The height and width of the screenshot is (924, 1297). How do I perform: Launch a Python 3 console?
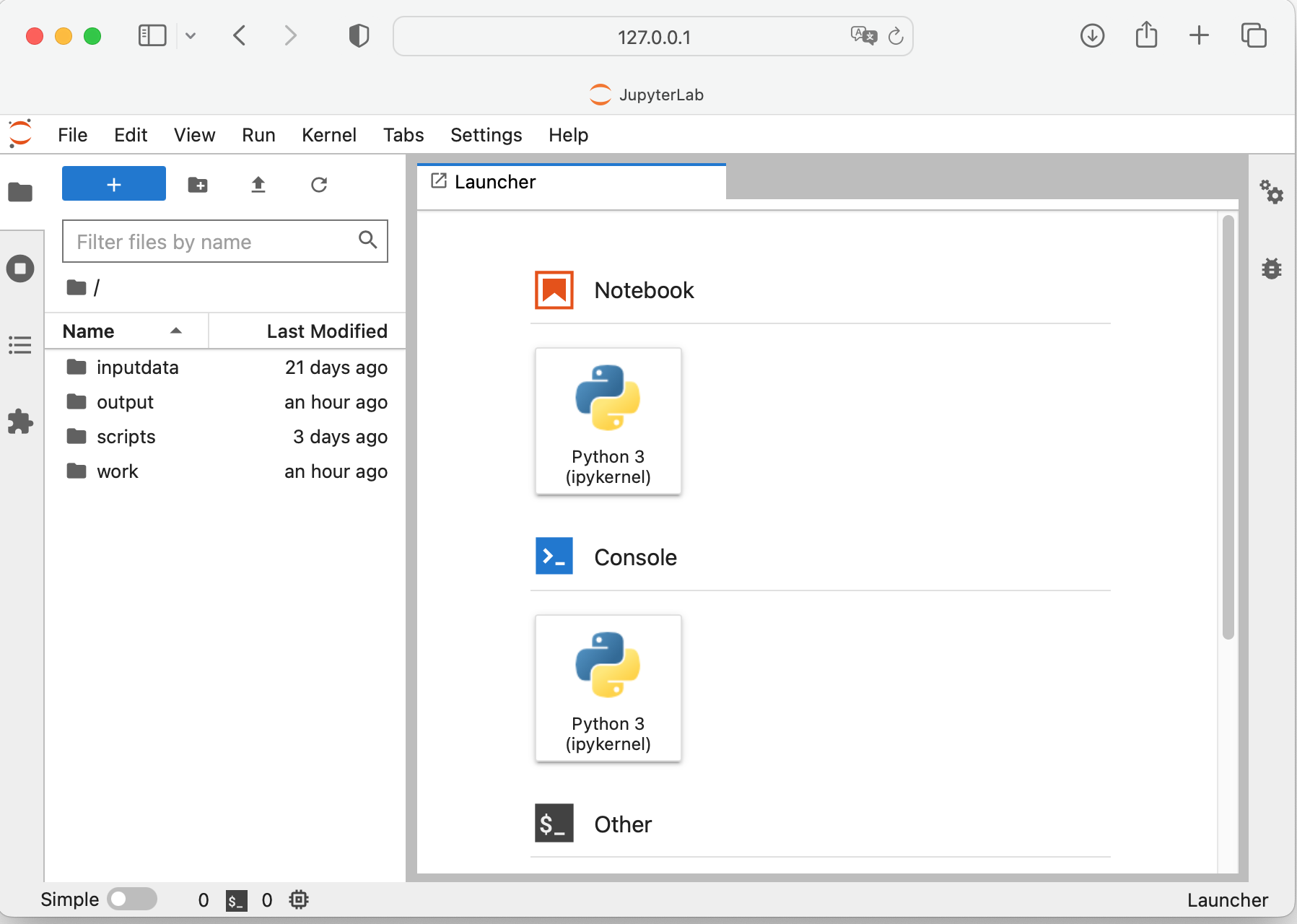pos(608,688)
